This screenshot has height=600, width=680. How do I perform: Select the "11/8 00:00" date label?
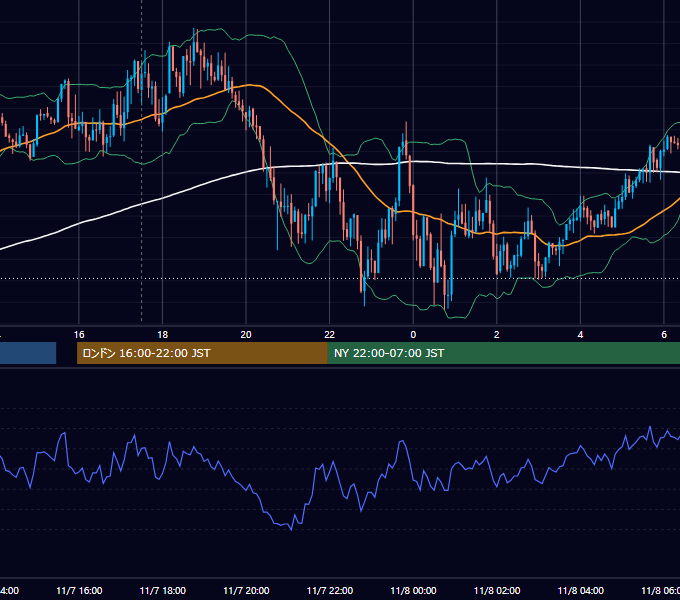(x=413, y=590)
